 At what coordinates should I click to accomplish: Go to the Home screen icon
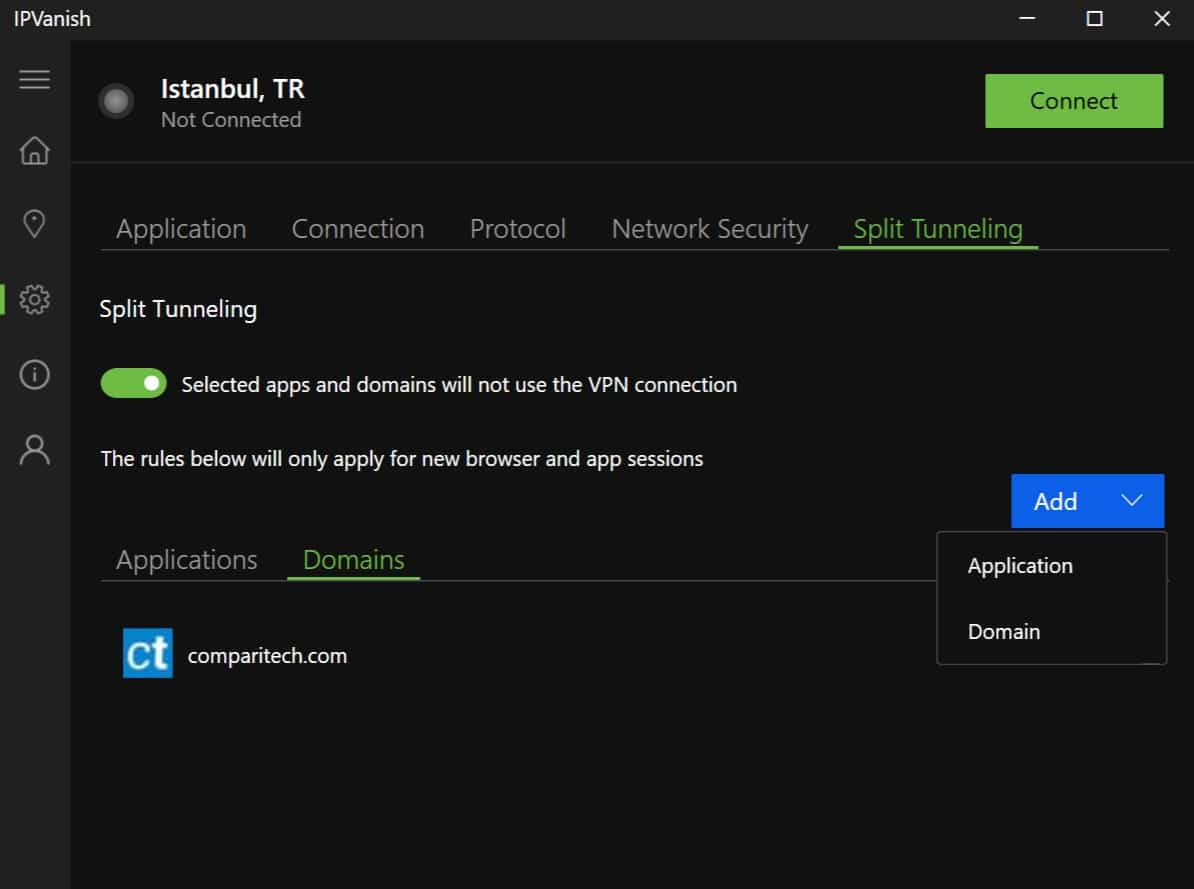34,150
